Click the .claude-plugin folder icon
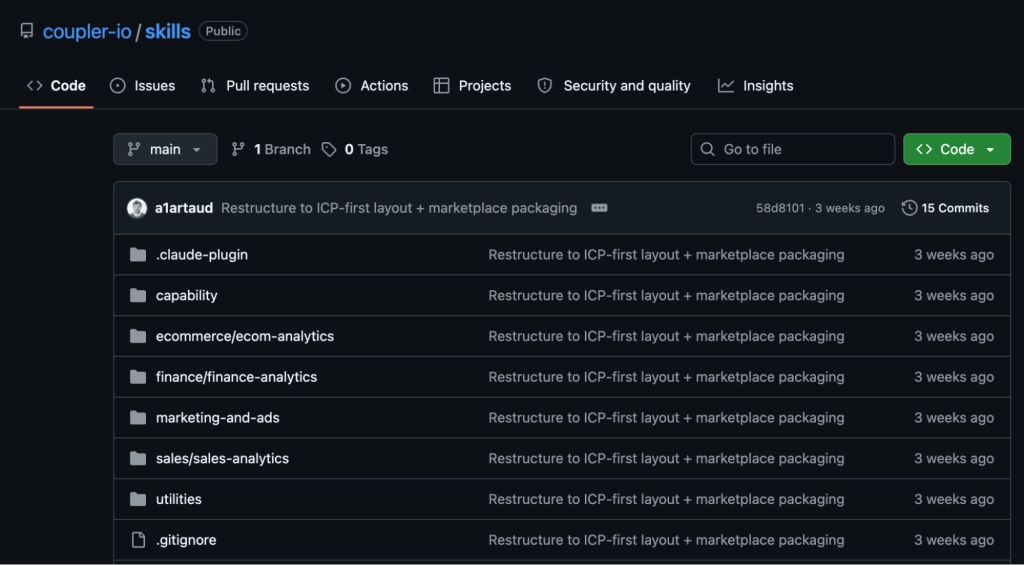Screen dimensions: 1024x565 (138, 255)
